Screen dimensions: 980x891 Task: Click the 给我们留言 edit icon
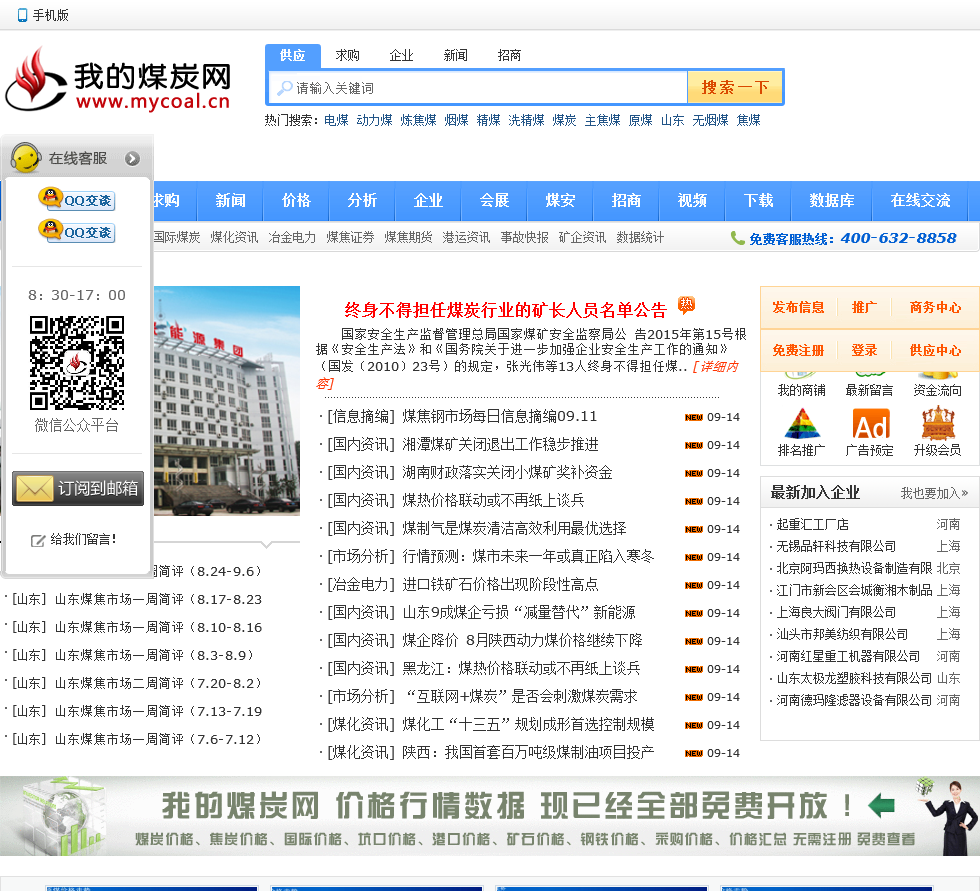pos(38,540)
